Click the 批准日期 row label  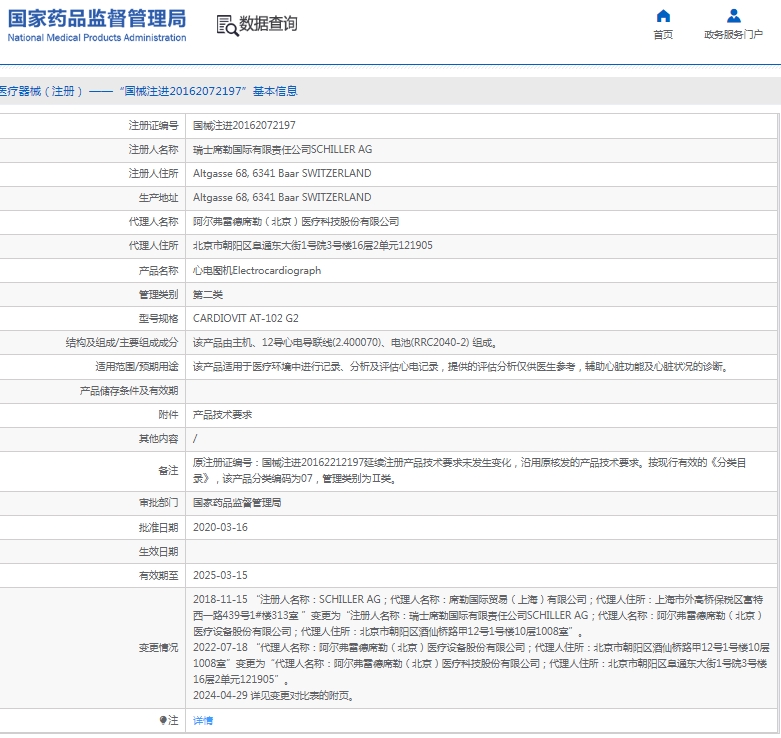pyautogui.click(x=158, y=527)
